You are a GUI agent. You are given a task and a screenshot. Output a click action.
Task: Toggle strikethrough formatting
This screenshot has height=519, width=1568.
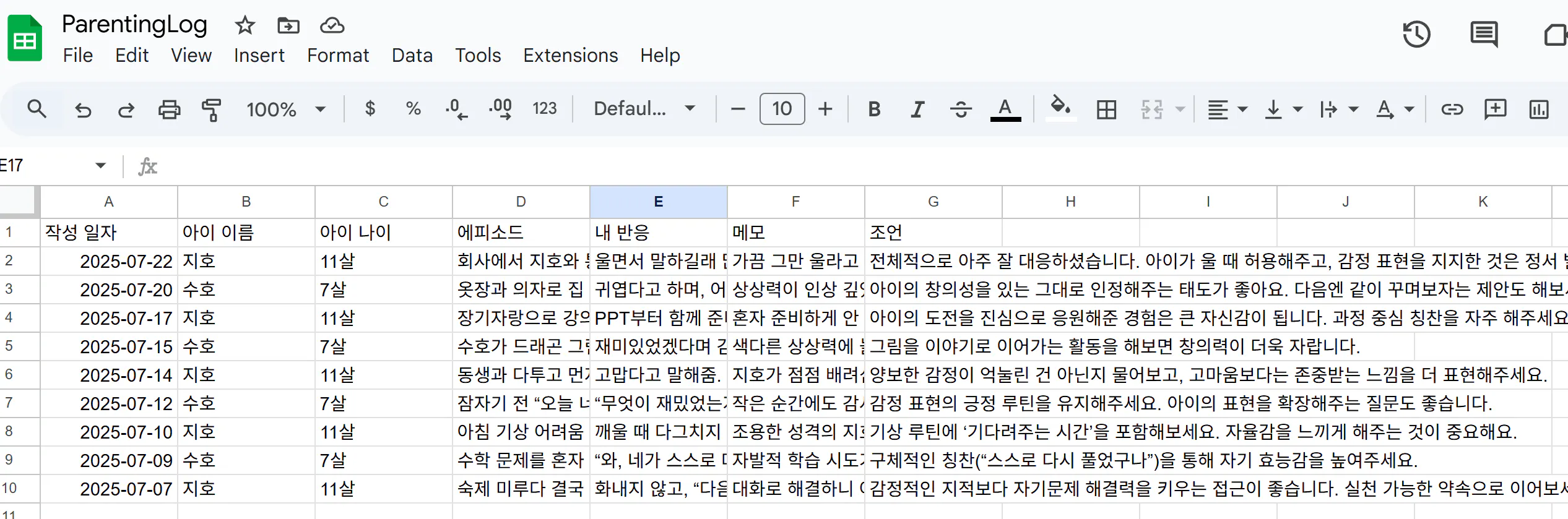point(961,109)
